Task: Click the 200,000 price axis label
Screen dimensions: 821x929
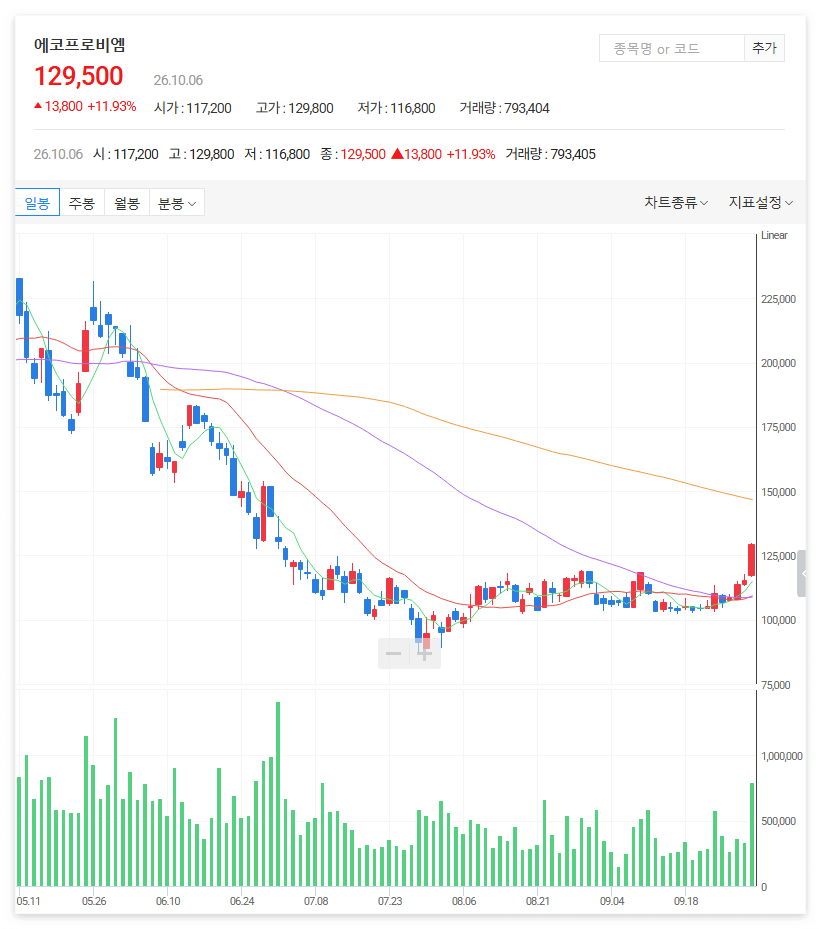Action: click(778, 363)
